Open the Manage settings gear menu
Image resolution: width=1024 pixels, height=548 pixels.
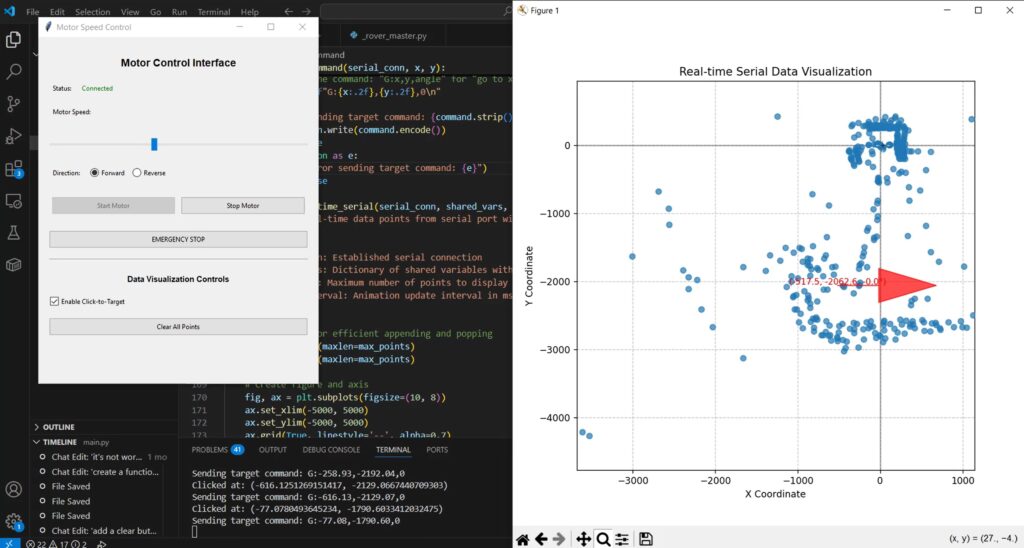pyautogui.click(x=14, y=521)
